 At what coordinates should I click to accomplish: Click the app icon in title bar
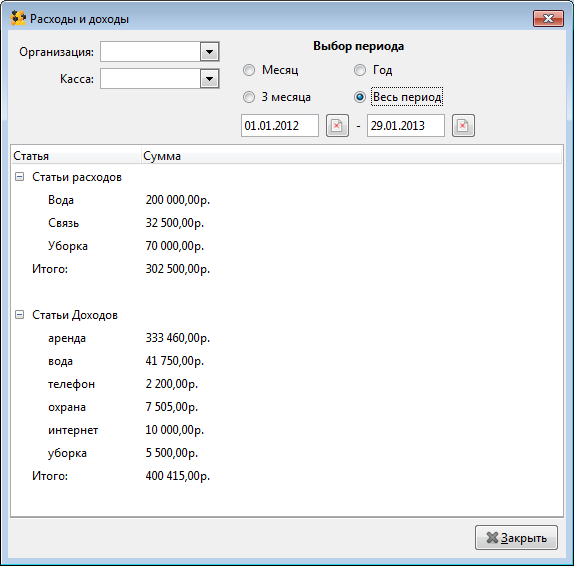18,18
